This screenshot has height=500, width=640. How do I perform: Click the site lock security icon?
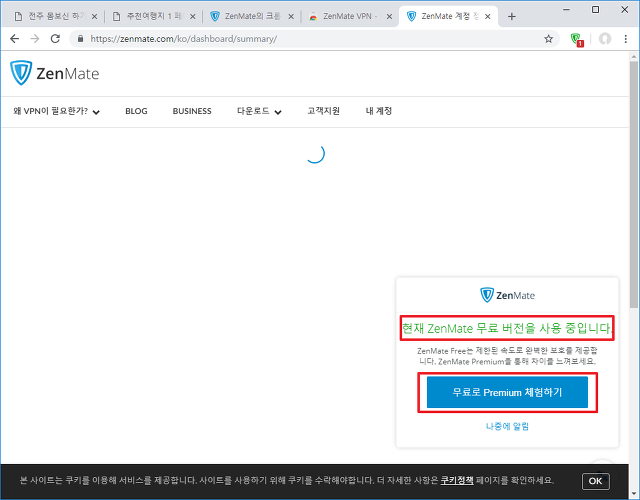click(80, 39)
